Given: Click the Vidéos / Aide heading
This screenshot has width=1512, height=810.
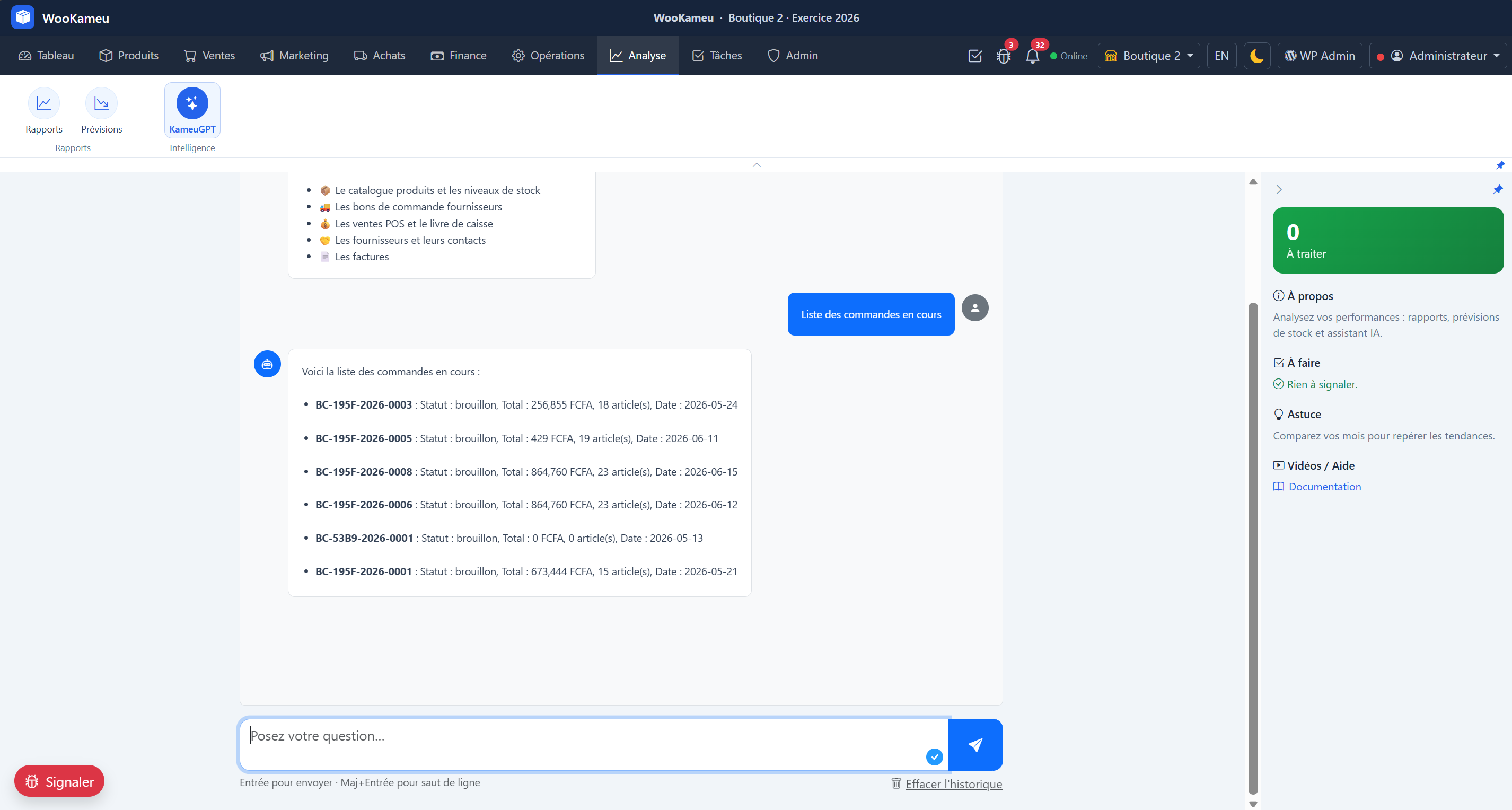Looking at the screenshot, I should pyautogui.click(x=1314, y=465).
